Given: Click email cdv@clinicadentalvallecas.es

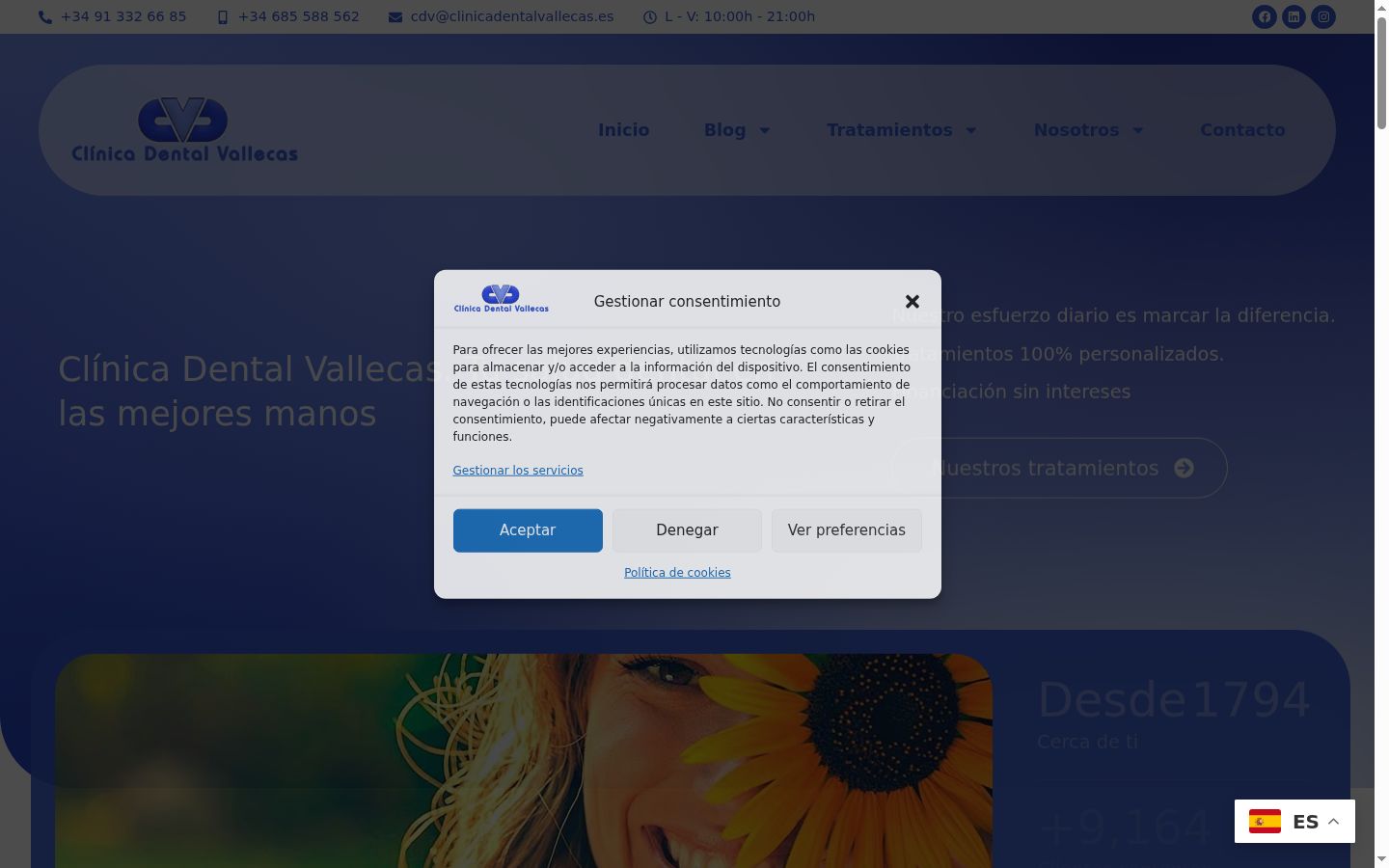Looking at the screenshot, I should click(512, 16).
